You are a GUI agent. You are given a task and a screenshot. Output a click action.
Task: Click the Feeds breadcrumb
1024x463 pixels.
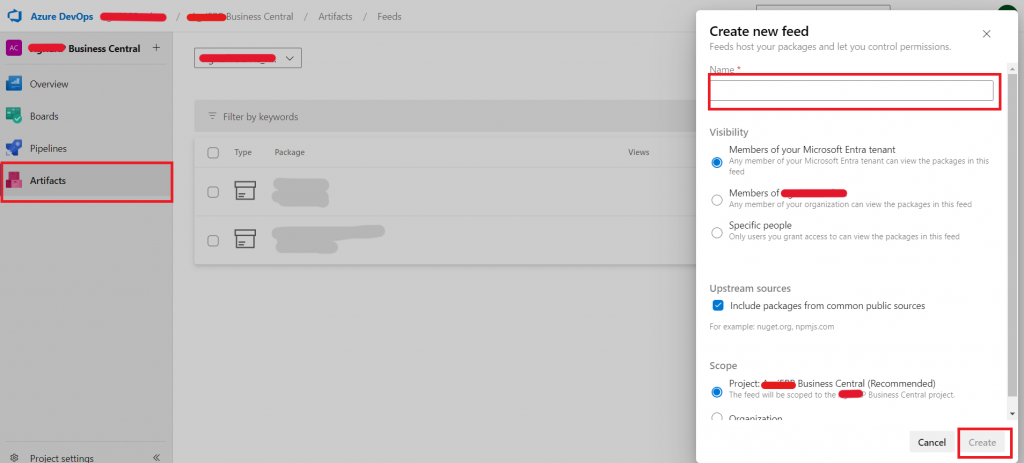[x=389, y=16]
